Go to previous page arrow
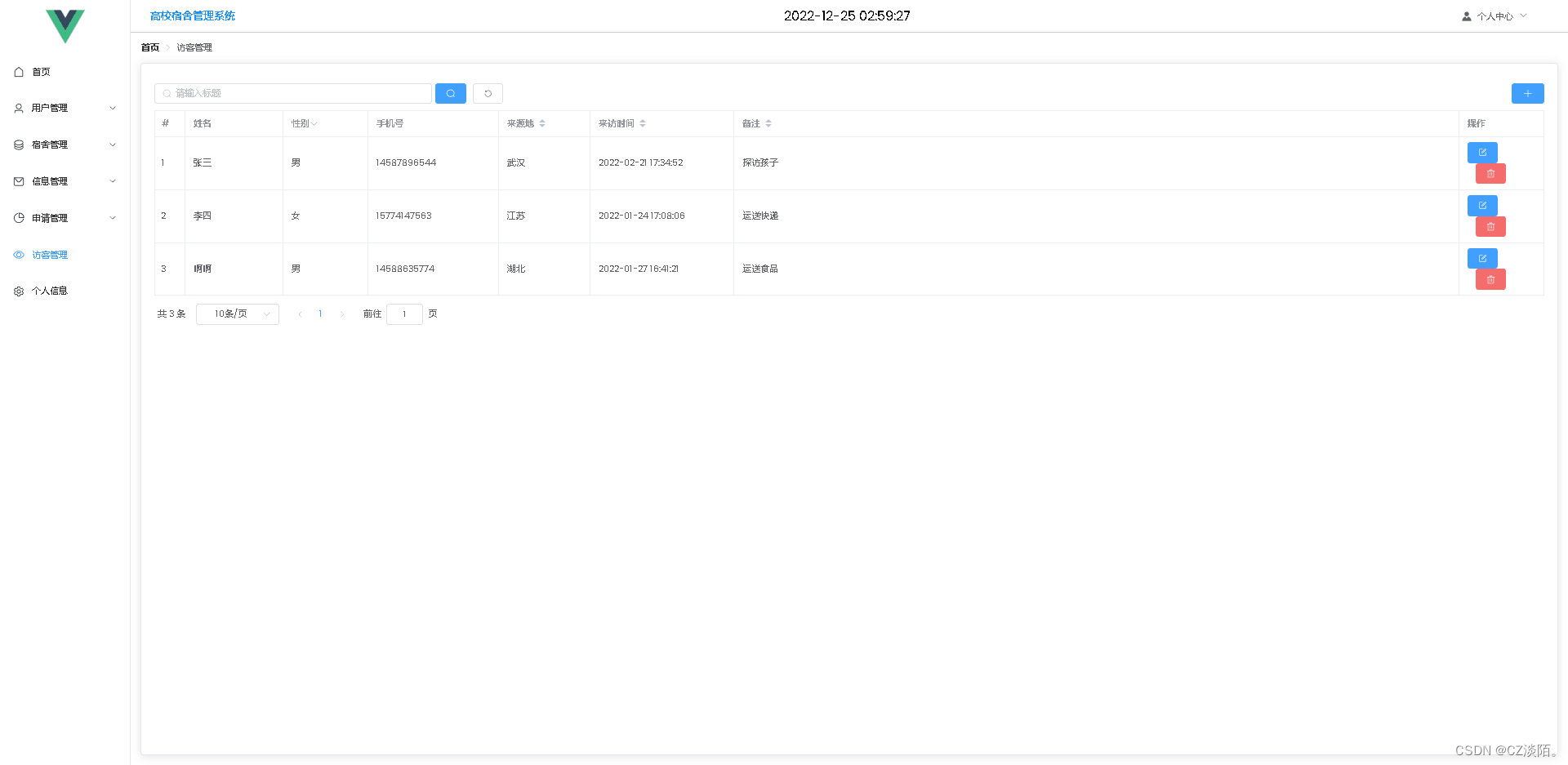The width and height of the screenshot is (1568, 765). point(300,314)
